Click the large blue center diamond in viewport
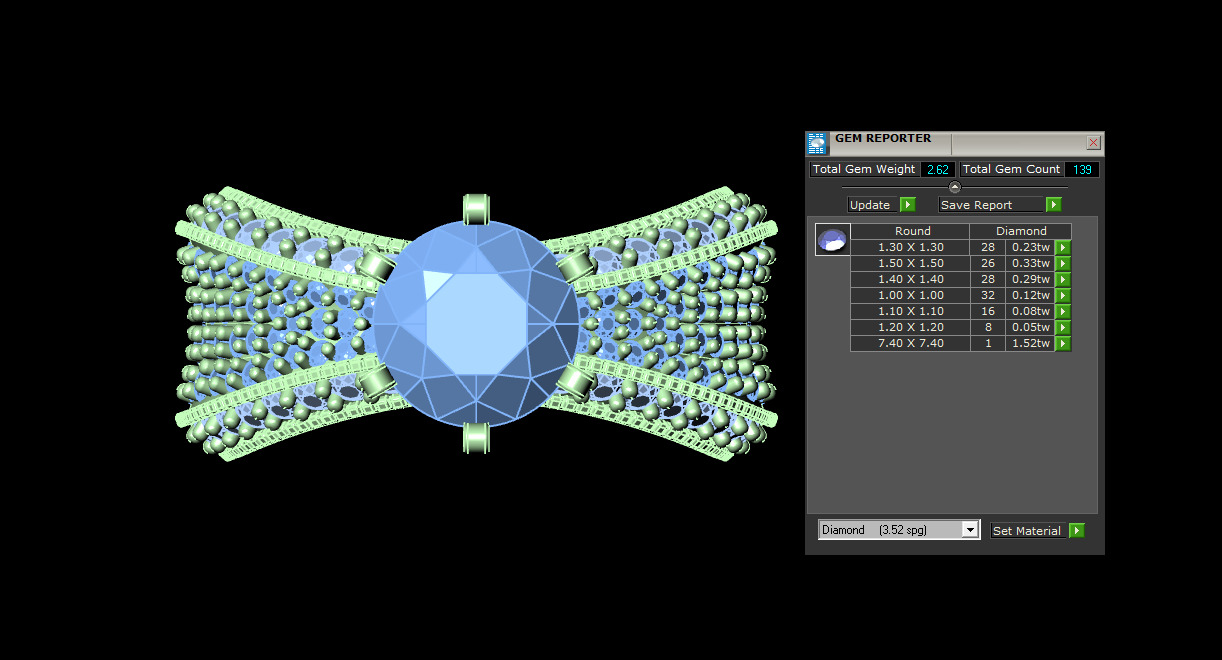Image resolution: width=1222 pixels, height=660 pixels. point(476,323)
